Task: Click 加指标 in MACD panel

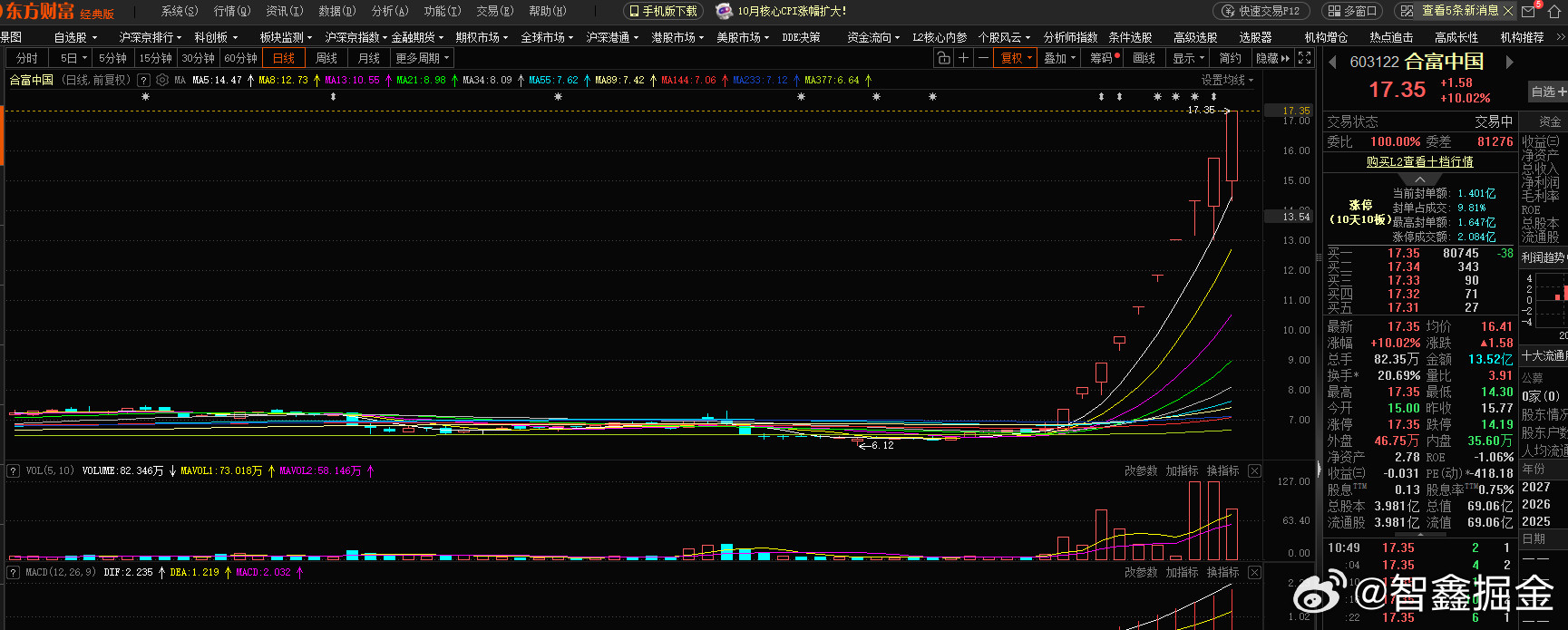Action: pos(1182,572)
